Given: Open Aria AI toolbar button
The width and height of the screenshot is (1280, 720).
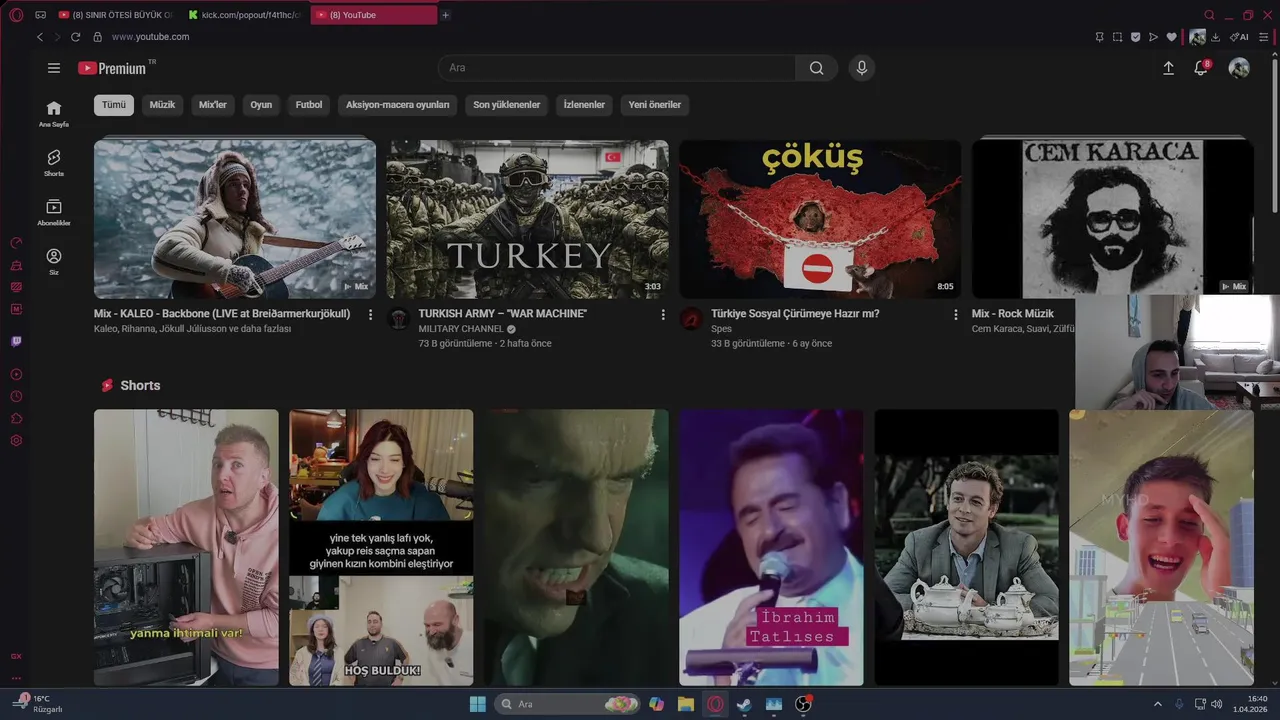Looking at the screenshot, I should click(x=1239, y=37).
